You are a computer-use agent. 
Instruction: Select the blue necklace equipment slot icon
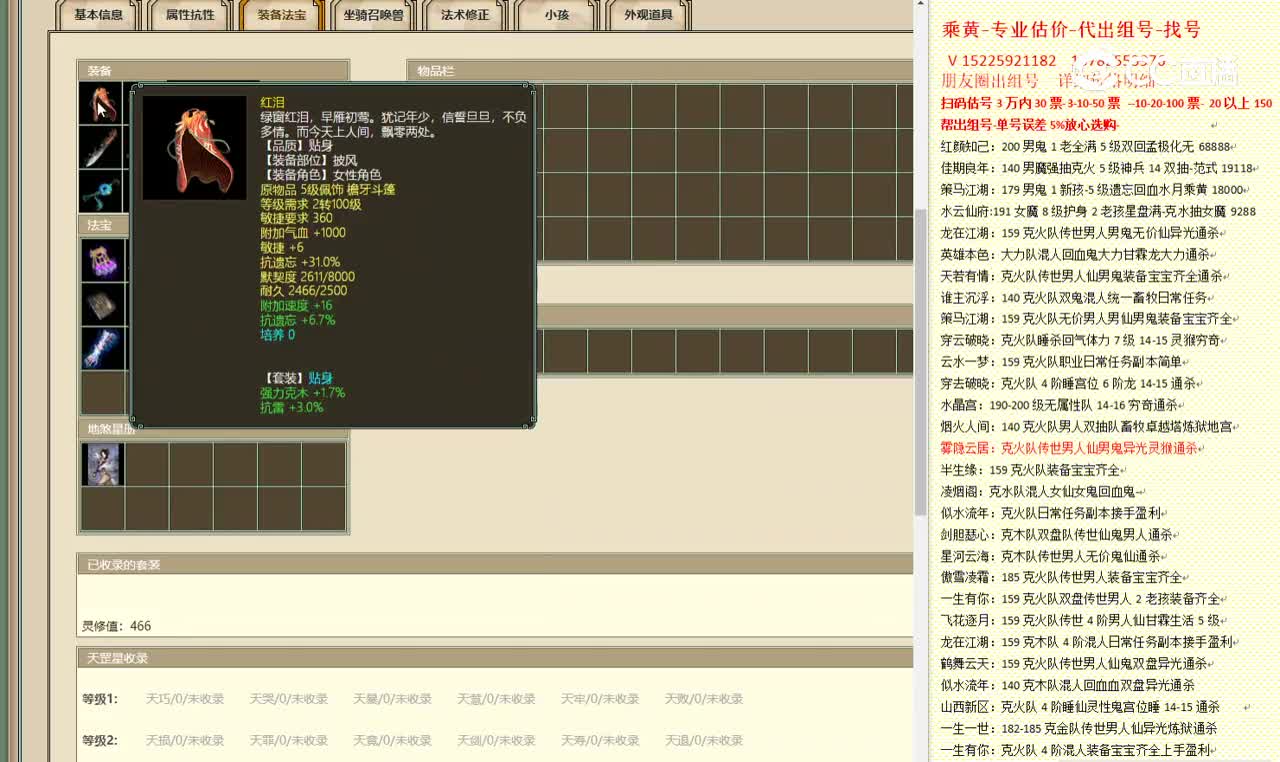(102, 191)
